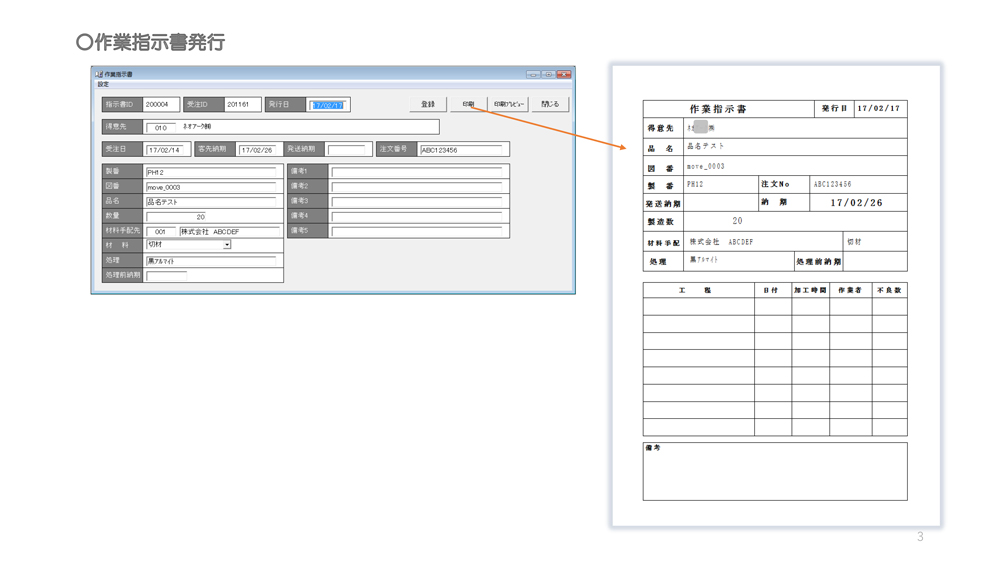
Task: Click the 登録 (register) button
Action: pyautogui.click(x=428, y=104)
